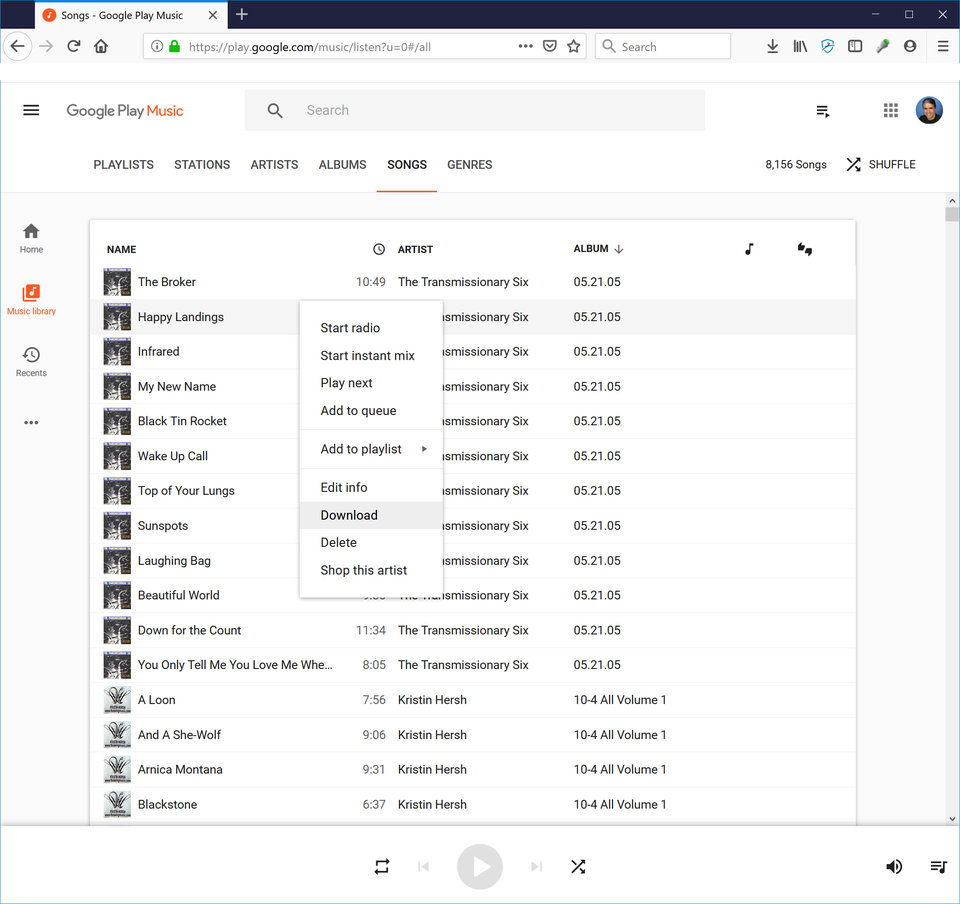
Task: Click the page vertical scrollbar thumb
Action: [x=951, y=214]
